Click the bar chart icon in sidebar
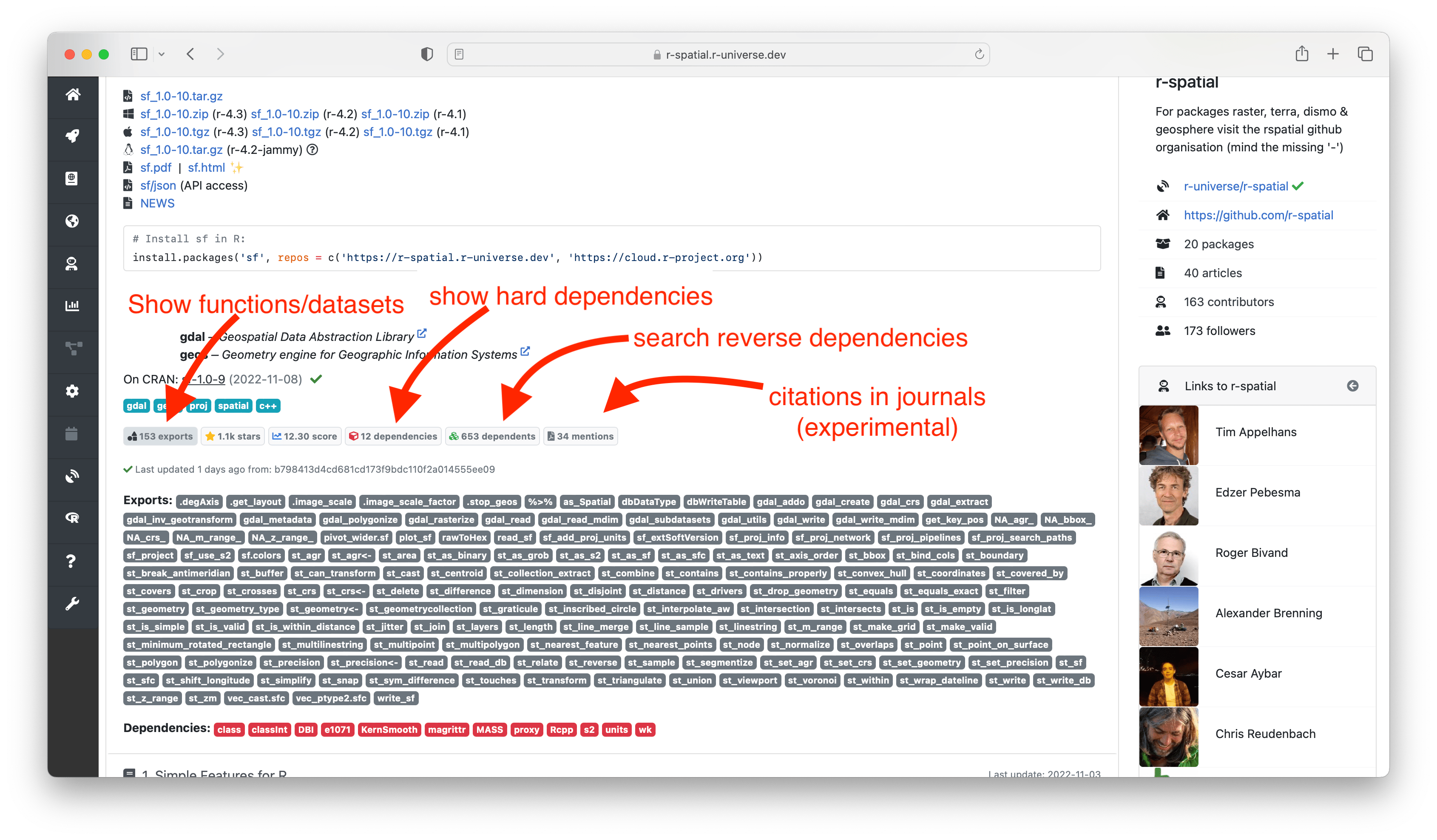Image resolution: width=1437 pixels, height=840 pixels. (72, 306)
